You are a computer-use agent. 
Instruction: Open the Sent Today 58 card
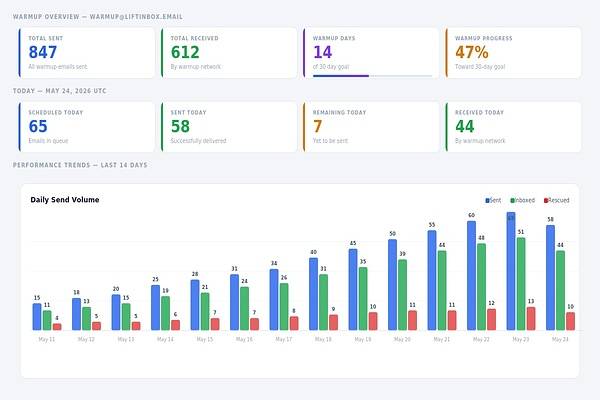pyautogui.click(x=229, y=127)
